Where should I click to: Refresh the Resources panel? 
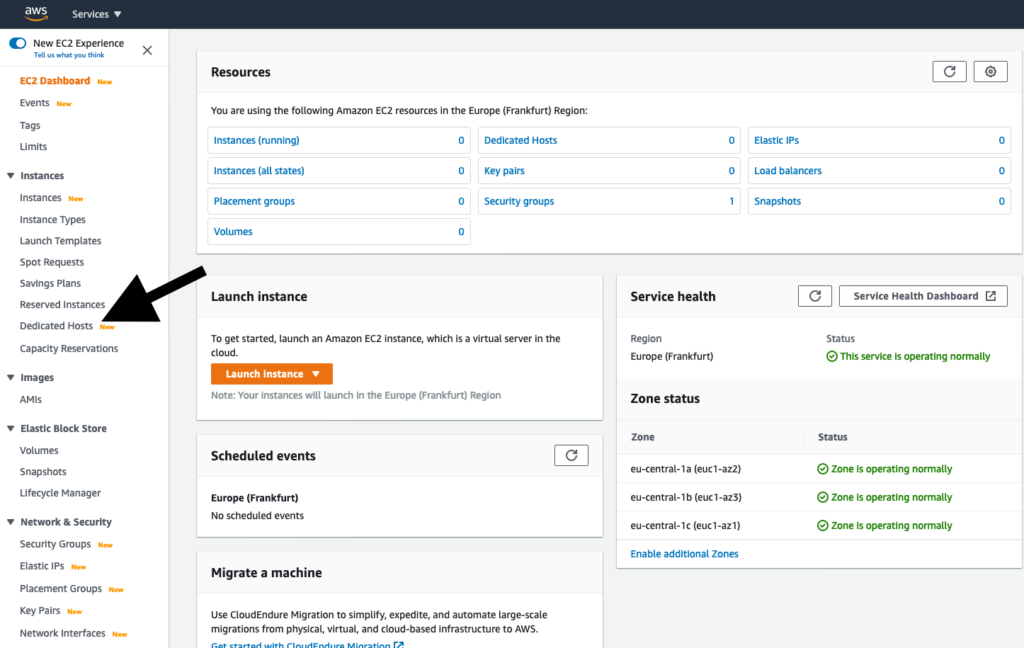pyautogui.click(x=949, y=72)
